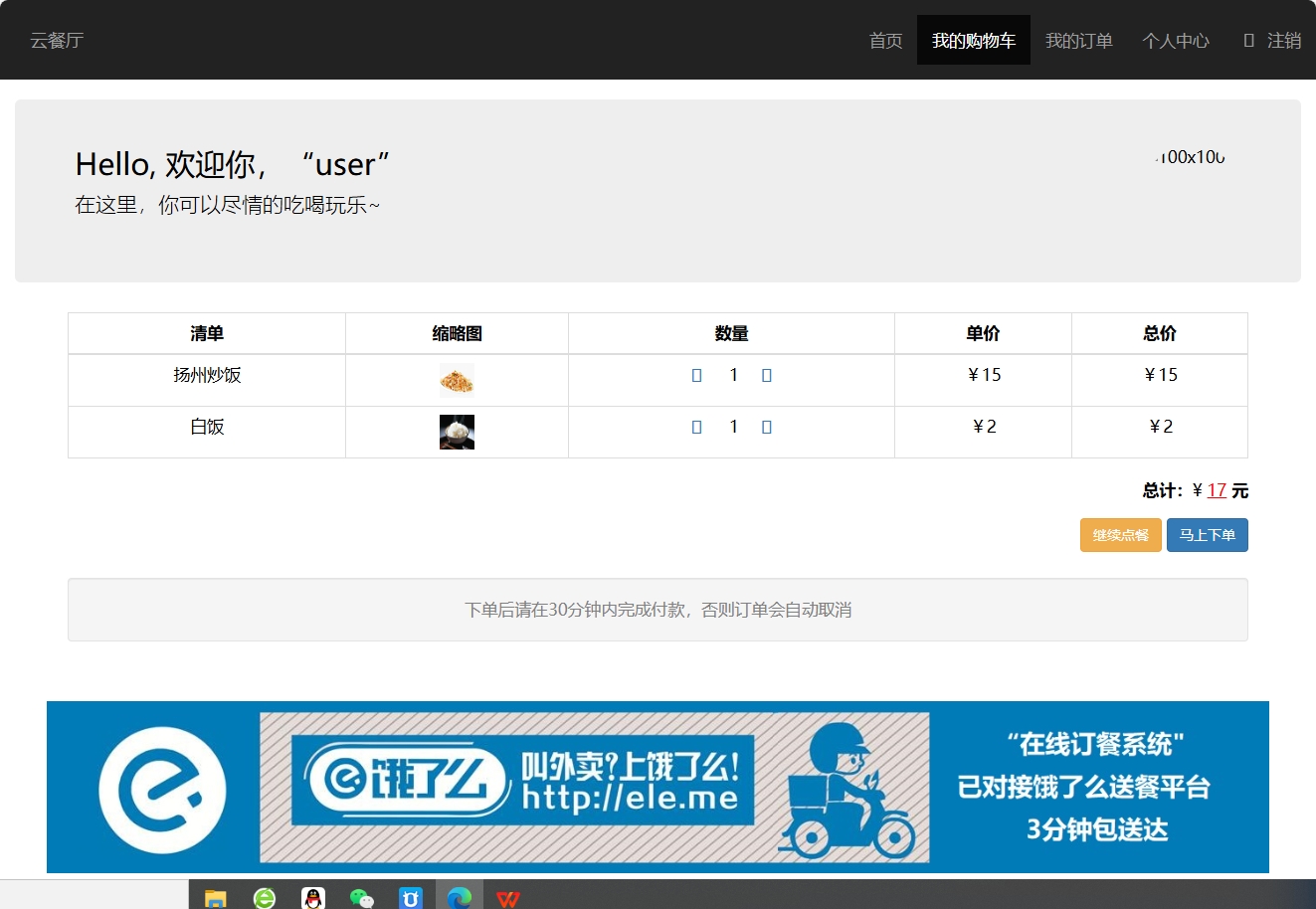Click the 继续点餐 button

coord(1120,535)
